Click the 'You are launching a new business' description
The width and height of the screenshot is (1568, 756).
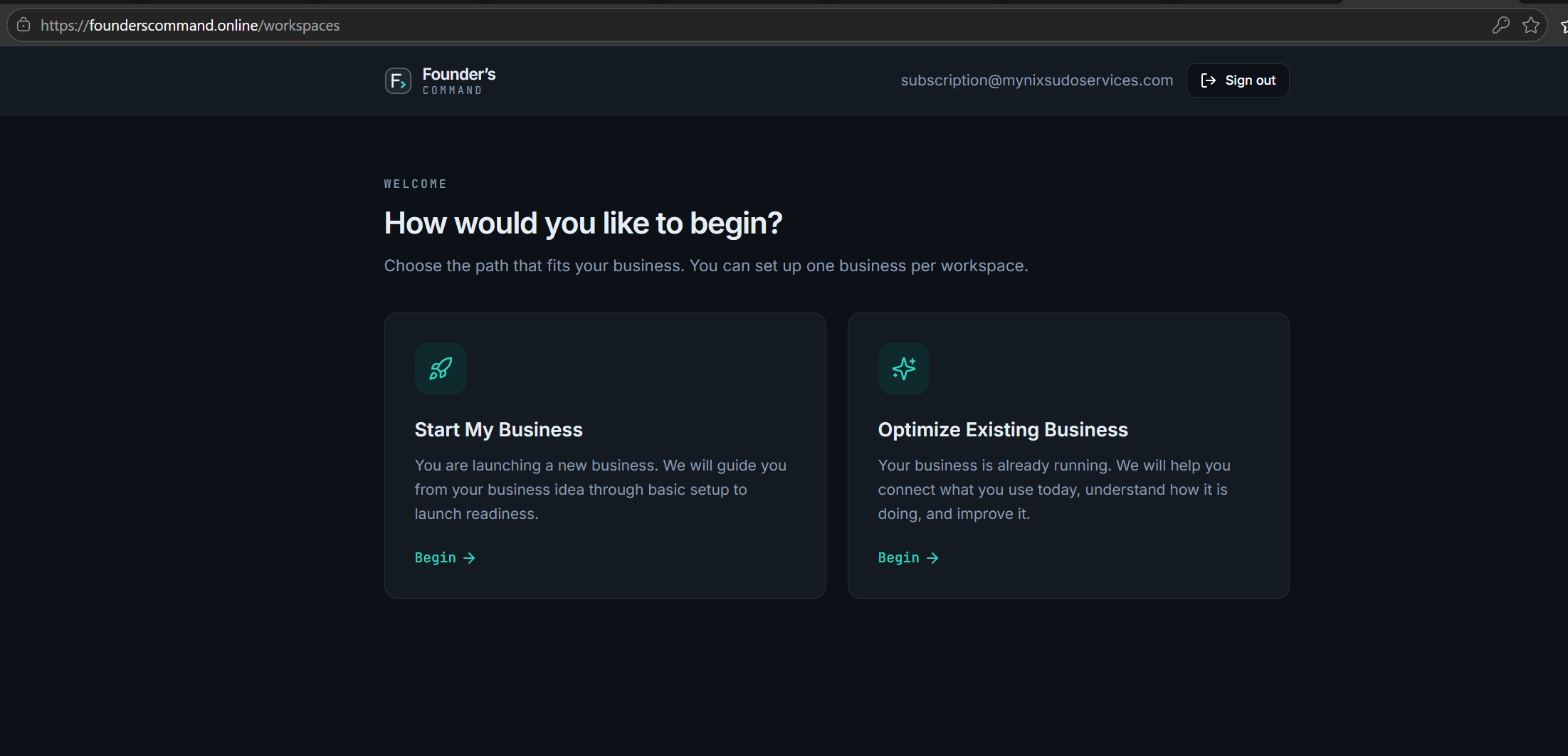(x=601, y=490)
